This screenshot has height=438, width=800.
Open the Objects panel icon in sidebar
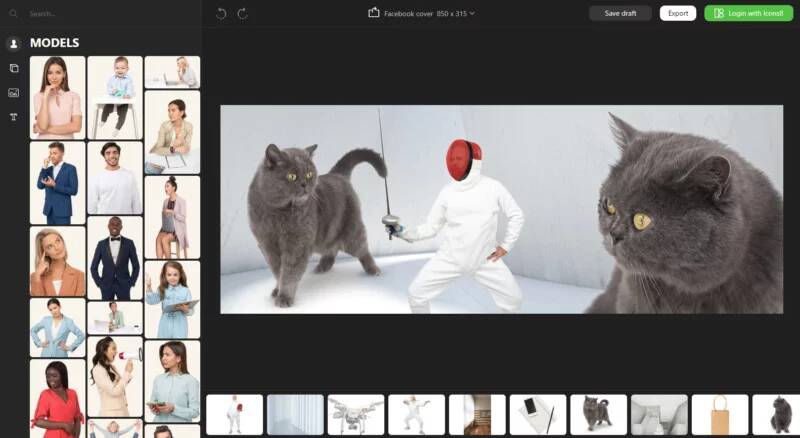pyautogui.click(x=14, y=68)
